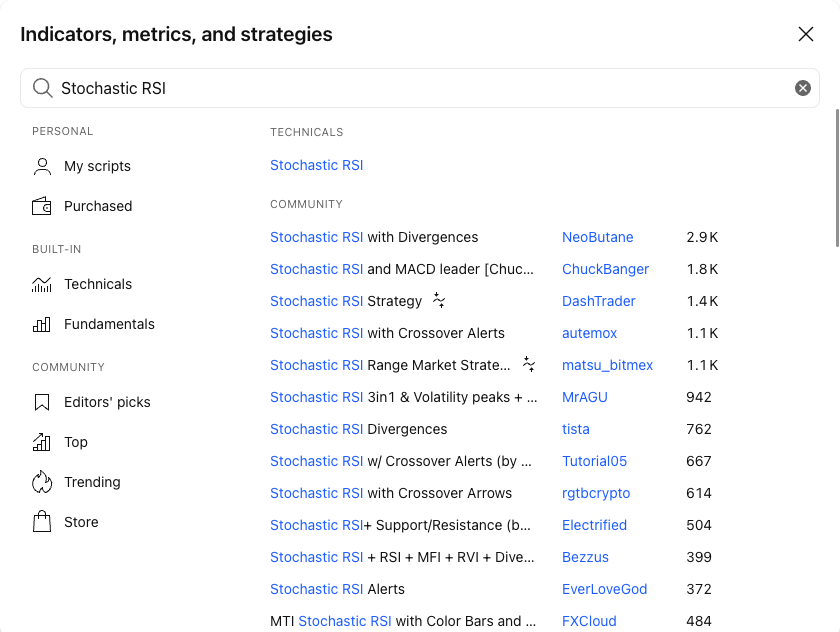Open author NeoButane's profile
The width and height of the screenshot is (840, 632).
tap(597, 237)
